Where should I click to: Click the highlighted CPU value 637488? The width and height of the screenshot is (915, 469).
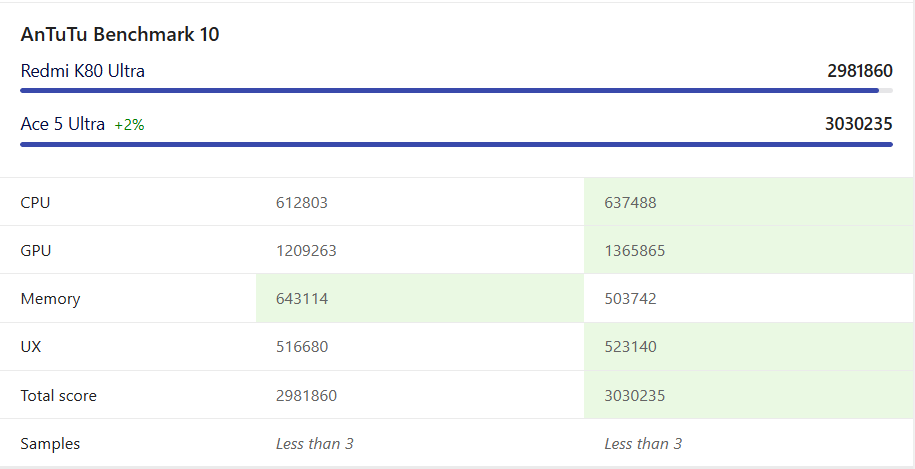(630, 203)
